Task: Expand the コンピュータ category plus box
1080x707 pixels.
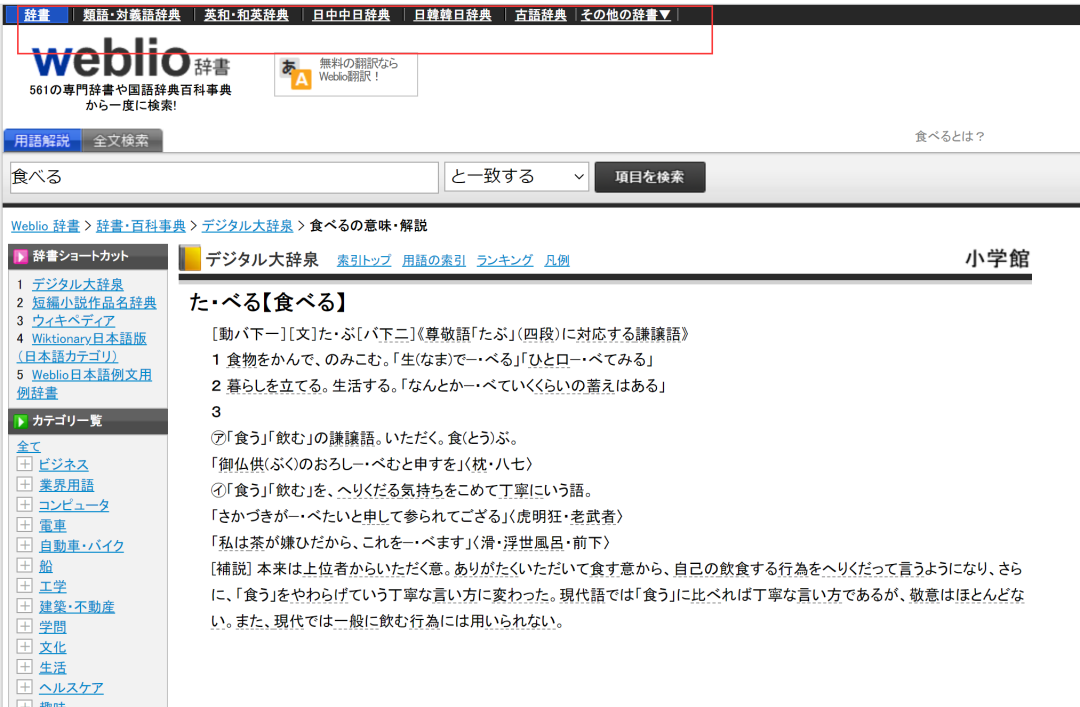Action: (x=25, y=504)
